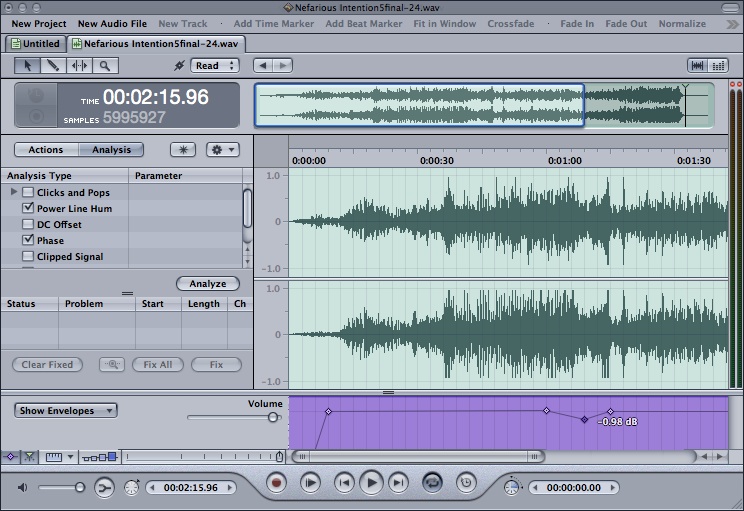This screenshot has width=744, height=511.
Task: Open the Show Envelopes dropdown
Action: point(65,410)
